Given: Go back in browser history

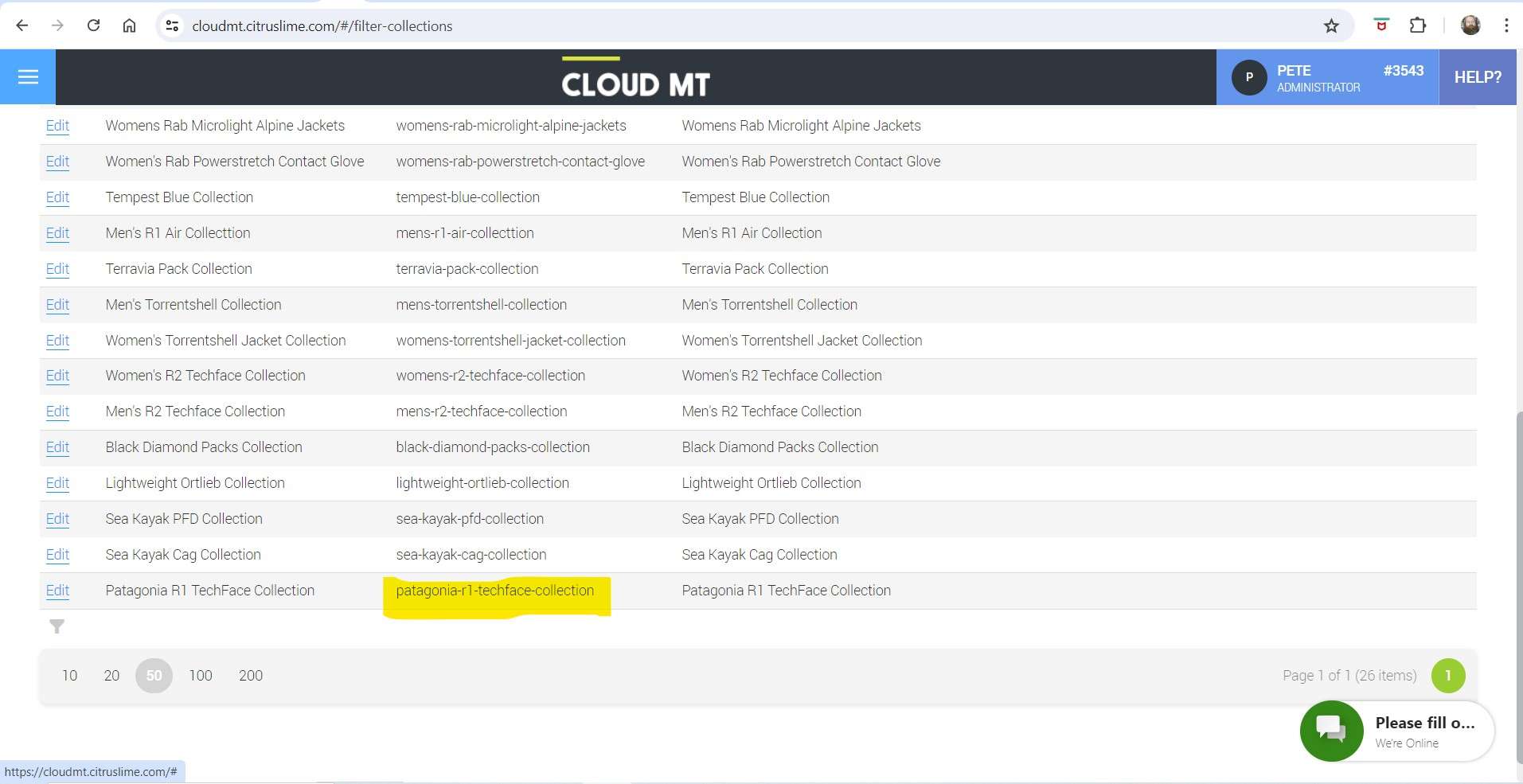Looking at the screenshot, I should [x=22, y=25].
